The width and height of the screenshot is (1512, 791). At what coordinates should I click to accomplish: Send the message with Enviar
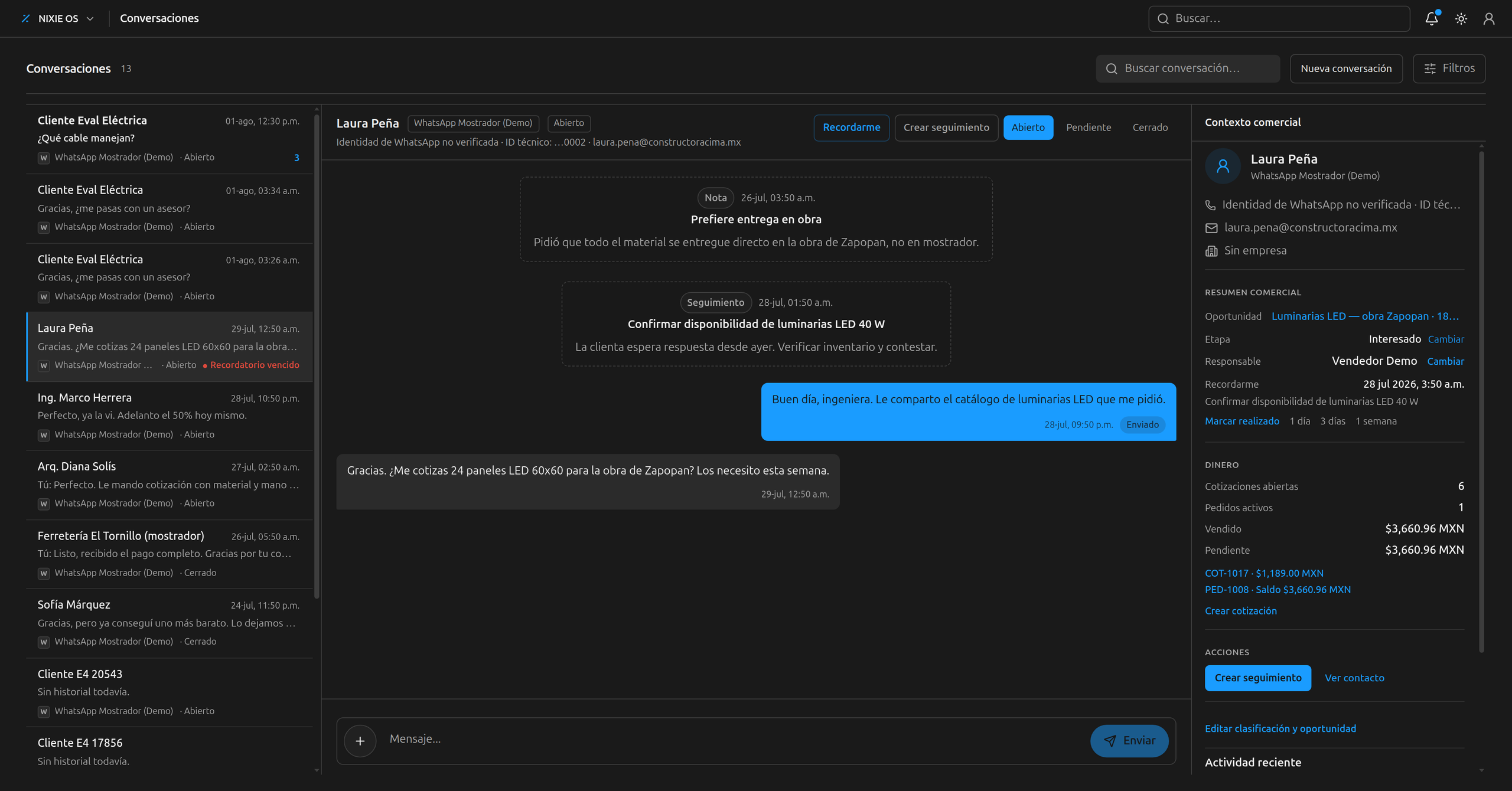(1129, 741)
